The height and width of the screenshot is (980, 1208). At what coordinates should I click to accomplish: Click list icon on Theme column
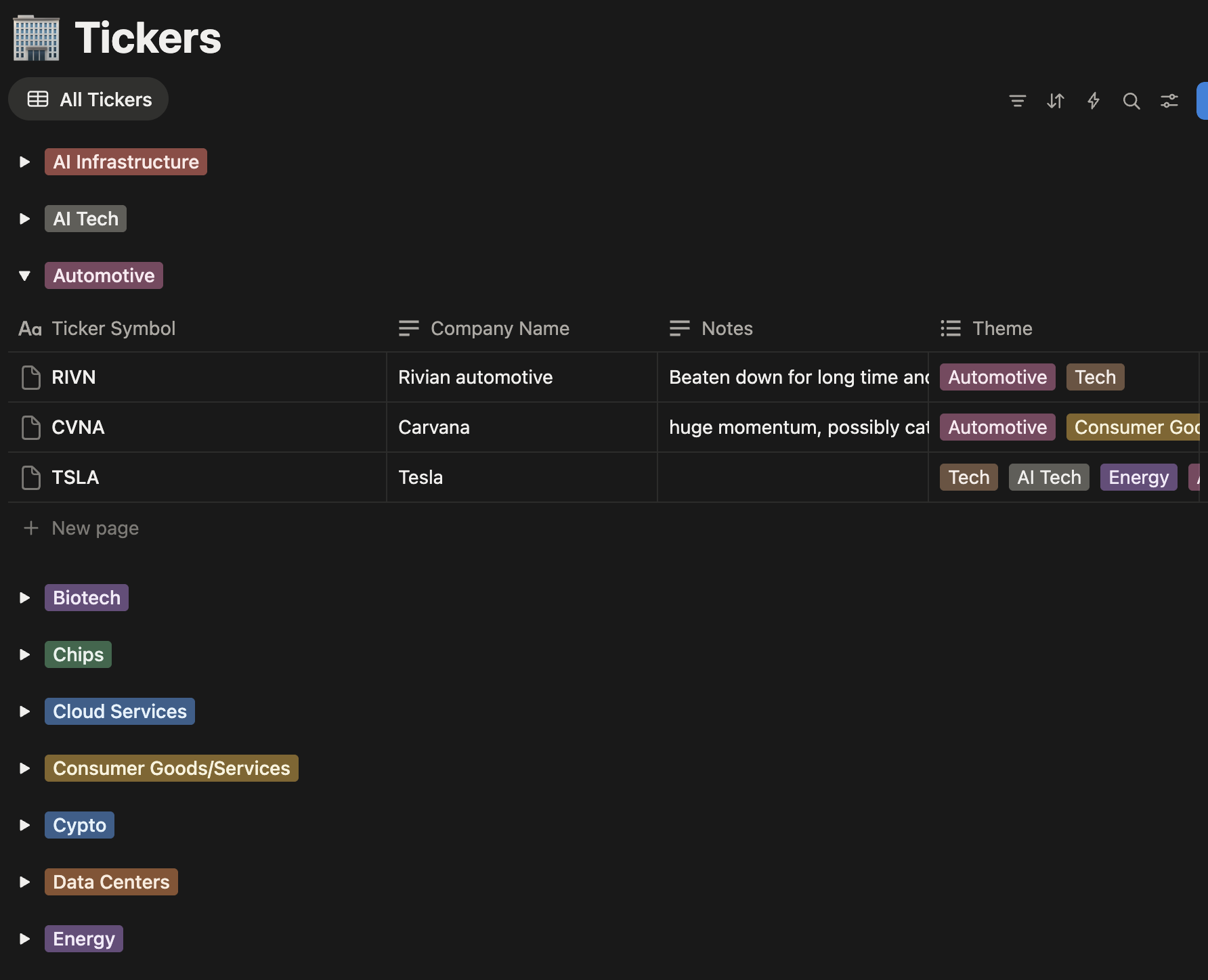coord(951,328)
